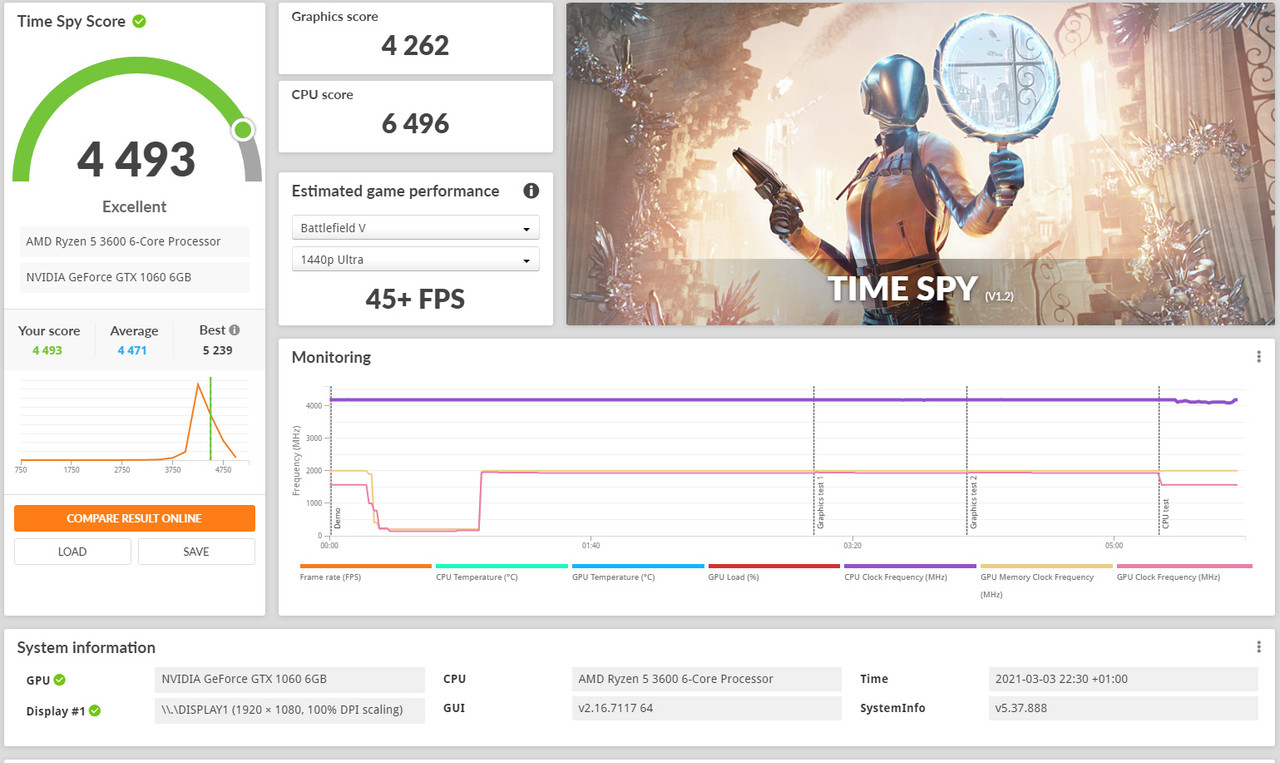Click the green status icon next to GPU
The width and height of the screenshot is (1280, 763).
[x=60, y=679]
